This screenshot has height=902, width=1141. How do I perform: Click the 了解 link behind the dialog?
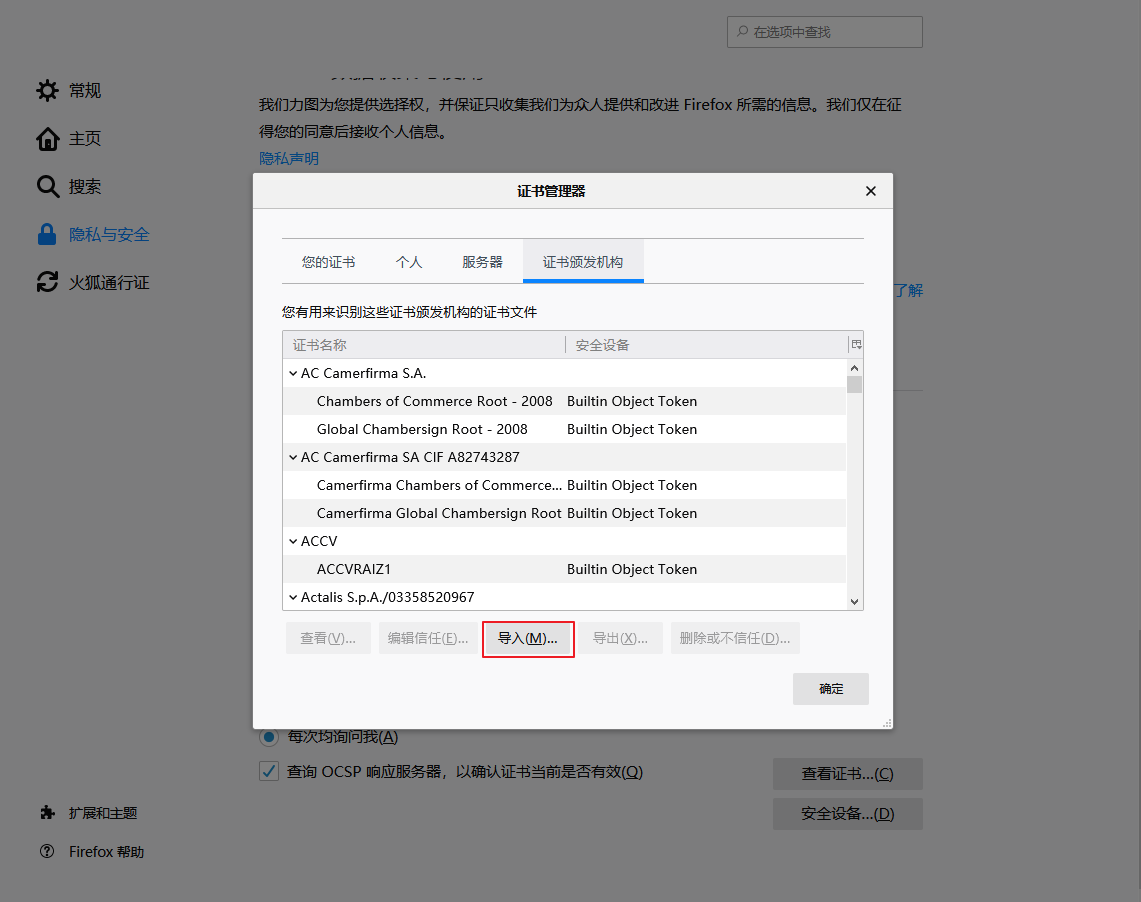(908, 290)
